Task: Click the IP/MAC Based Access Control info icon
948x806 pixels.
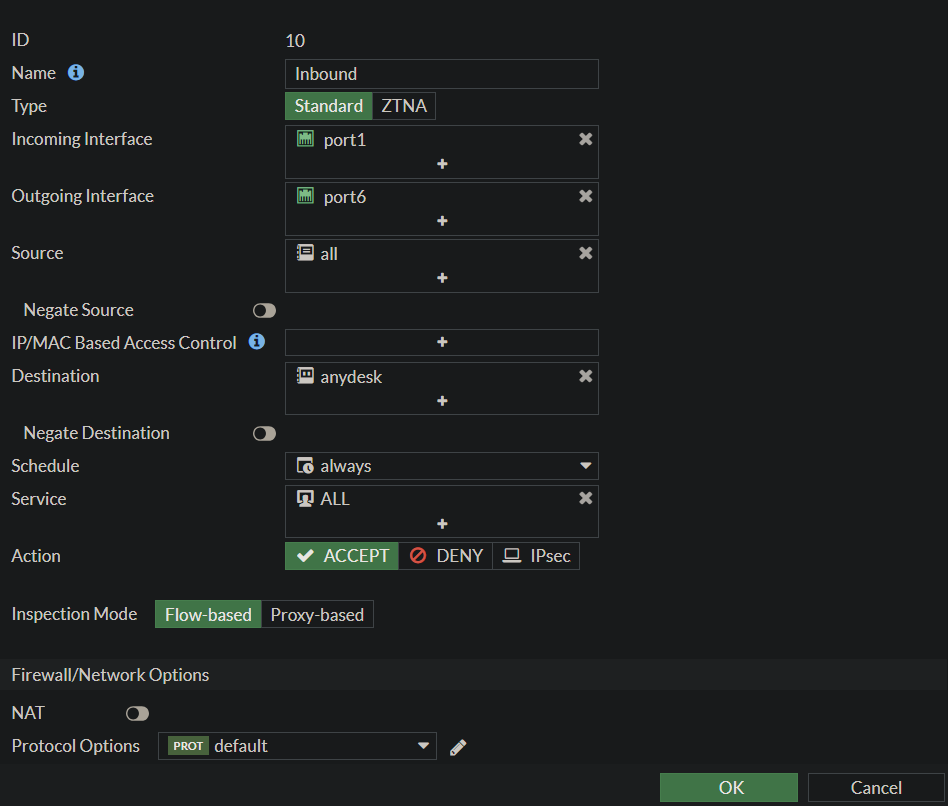Action: click(x=257, y=342)
